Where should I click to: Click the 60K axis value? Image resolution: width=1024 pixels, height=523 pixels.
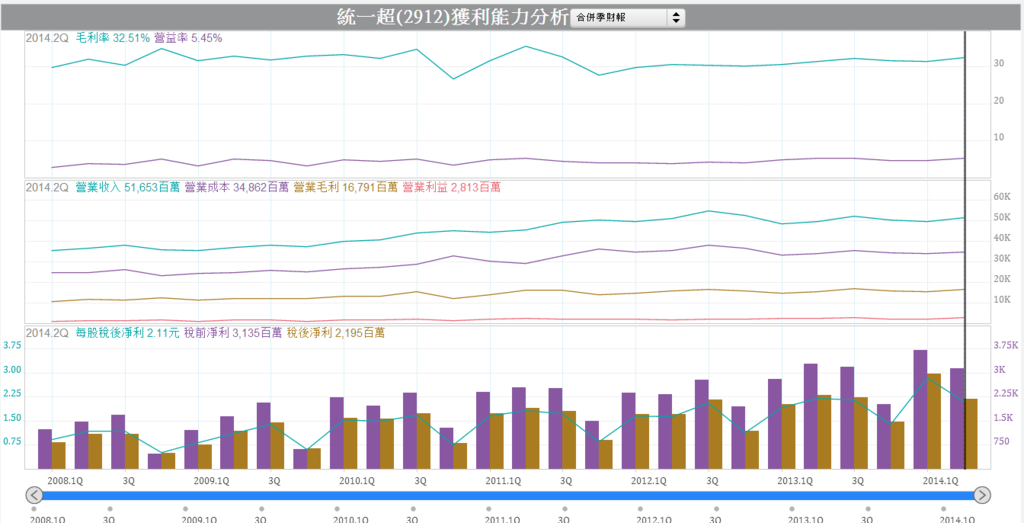(x=1002, y=197)
